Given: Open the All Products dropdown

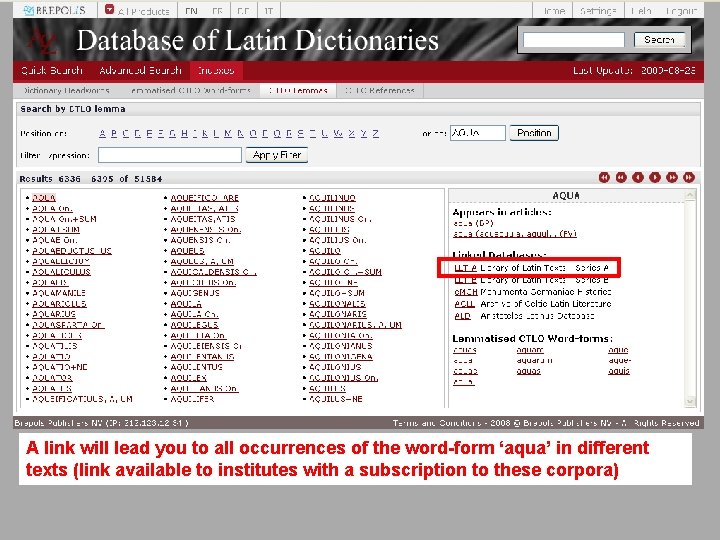Looking at the screenshot, I should (x=137, y=11).
